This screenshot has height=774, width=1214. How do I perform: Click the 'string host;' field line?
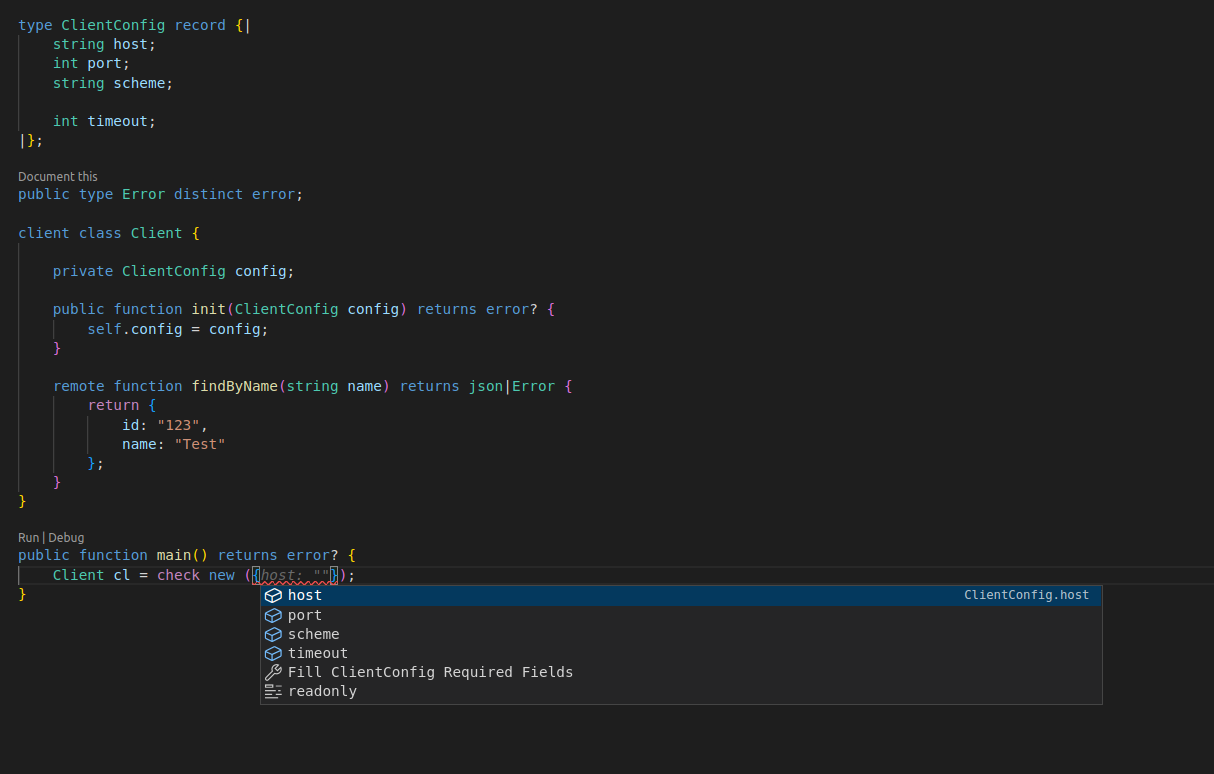click(x=105, y=44)
